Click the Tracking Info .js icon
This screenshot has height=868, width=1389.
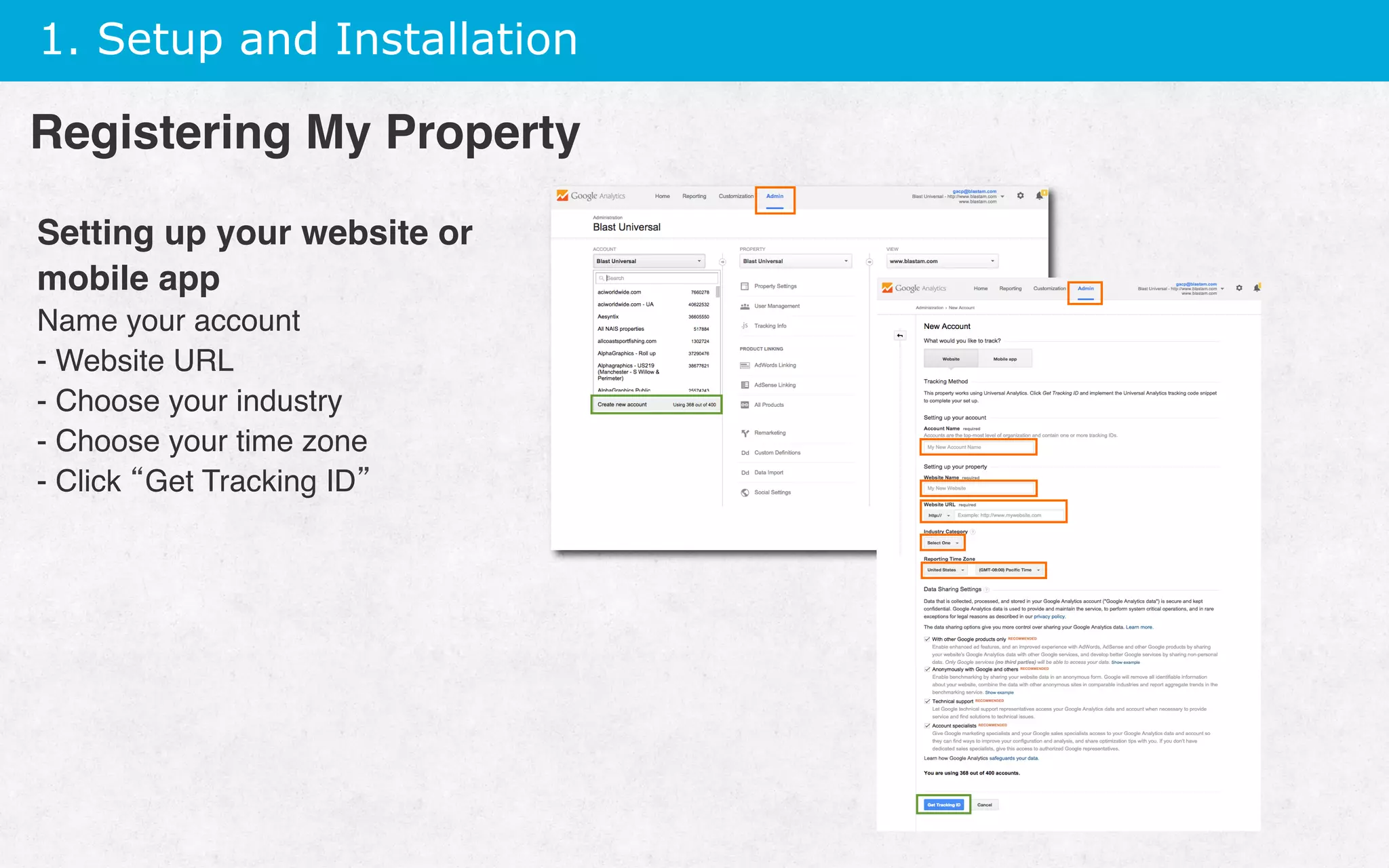745,326
